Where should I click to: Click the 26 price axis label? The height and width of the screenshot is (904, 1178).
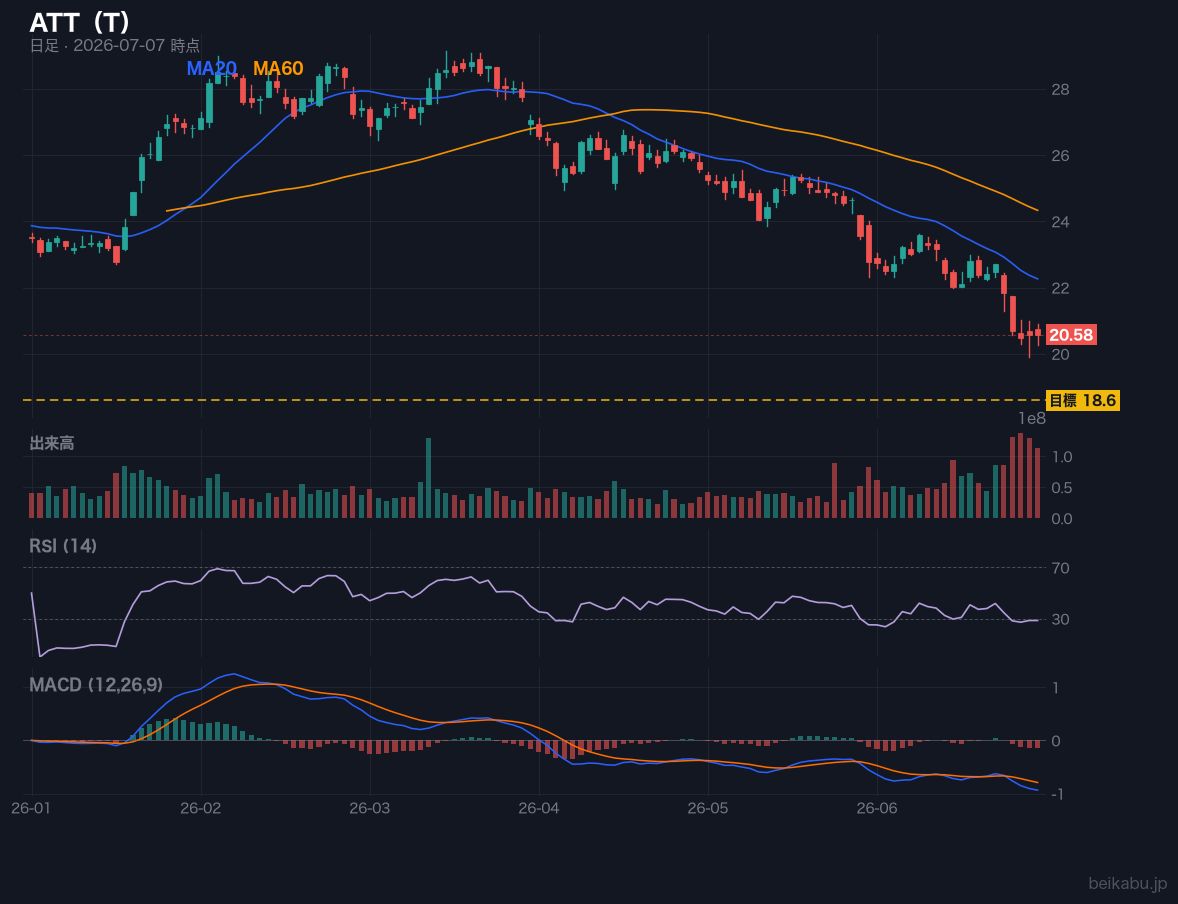(x=1060, y=156)
